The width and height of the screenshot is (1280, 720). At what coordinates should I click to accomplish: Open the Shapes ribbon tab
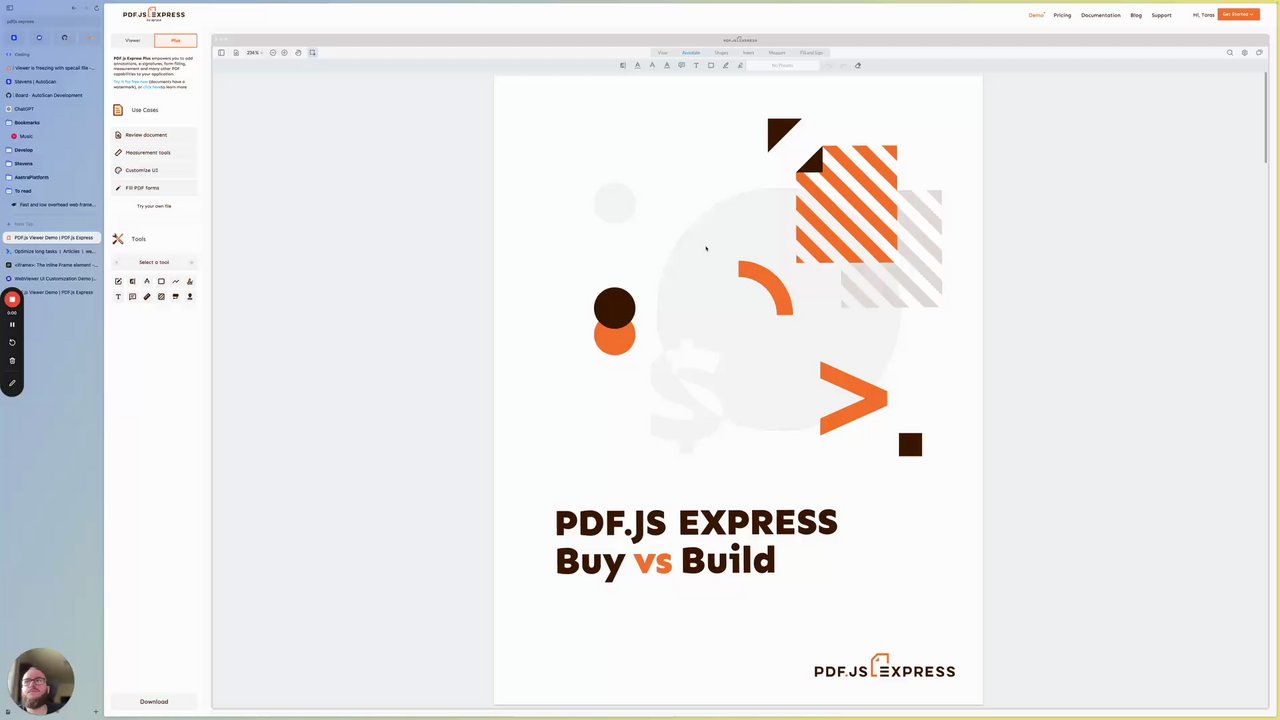click(x=721, y=53)
